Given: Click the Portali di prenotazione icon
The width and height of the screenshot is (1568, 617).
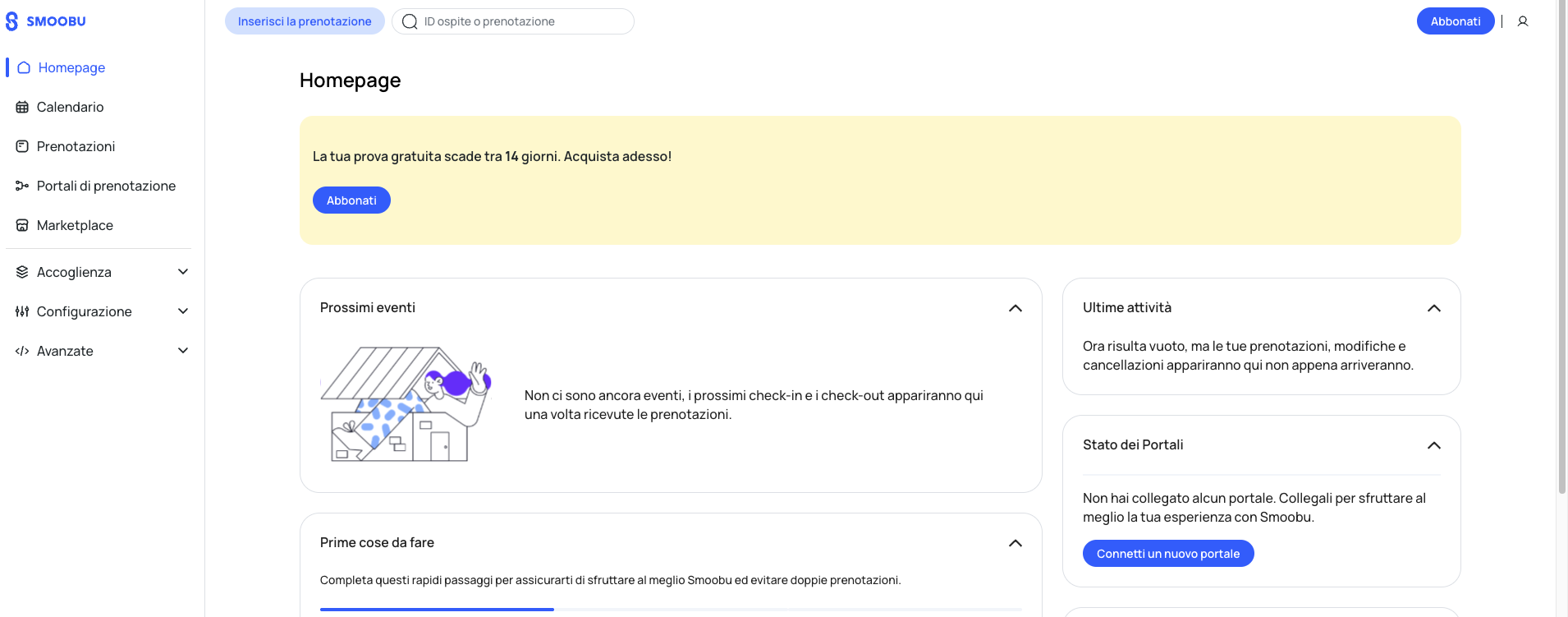Looking at the screenshot, I should 22,186.
